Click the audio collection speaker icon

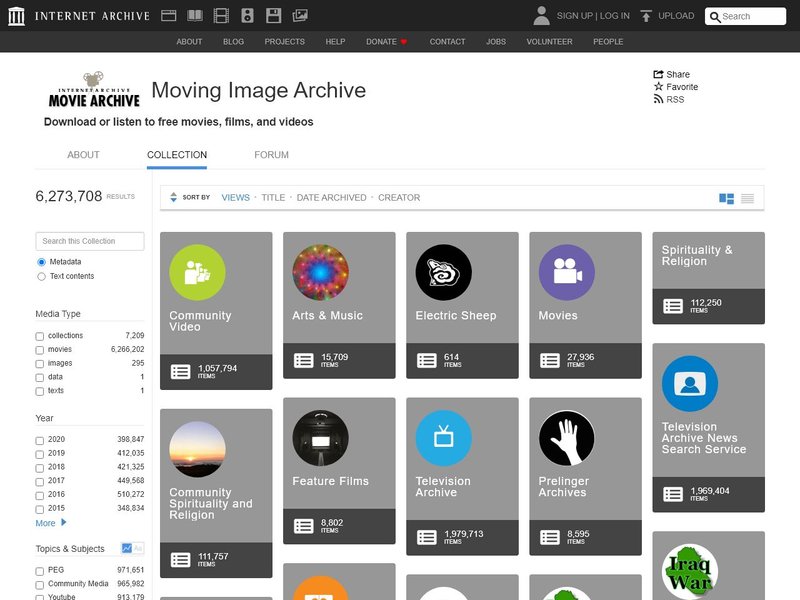pyautogui.click(x=248, y=15)
